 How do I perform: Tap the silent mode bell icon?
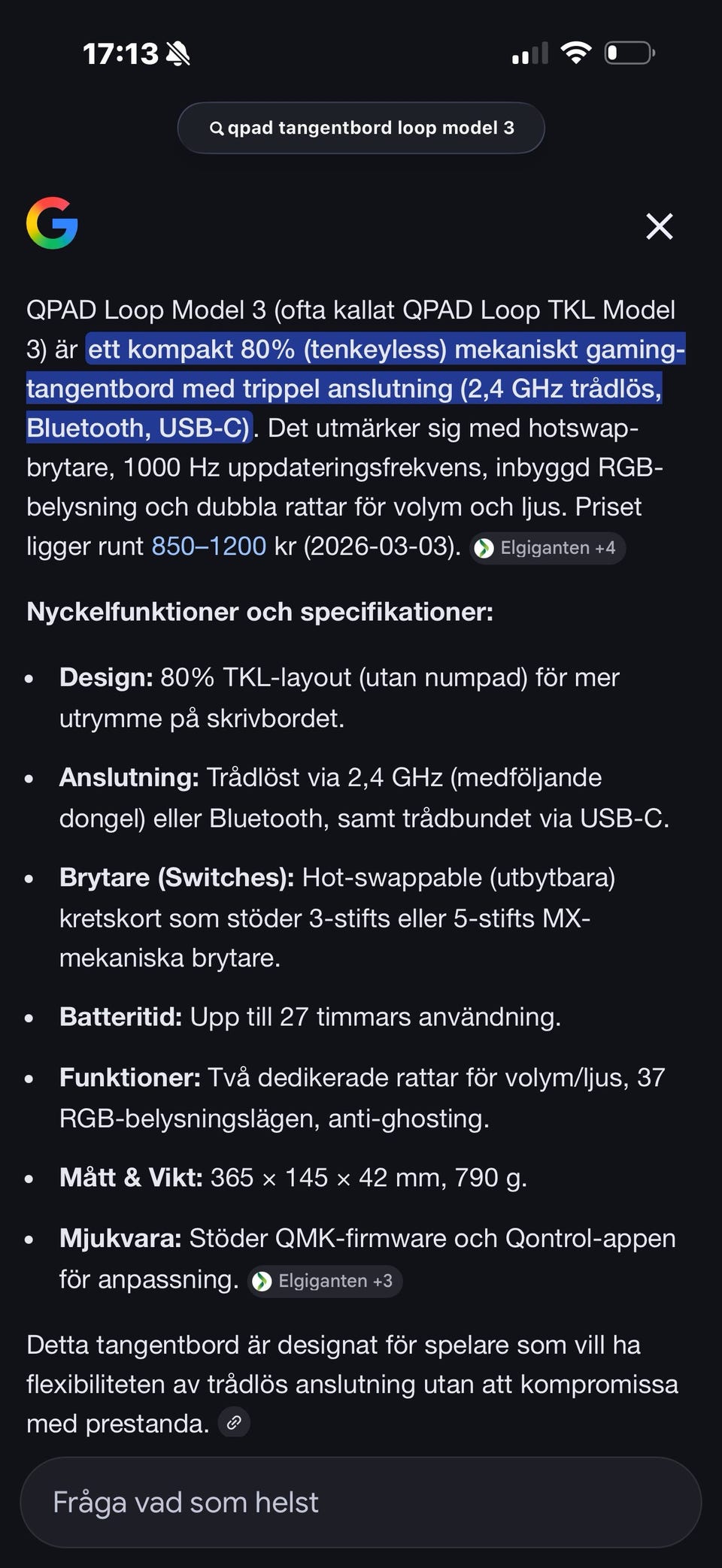[178, 53]
